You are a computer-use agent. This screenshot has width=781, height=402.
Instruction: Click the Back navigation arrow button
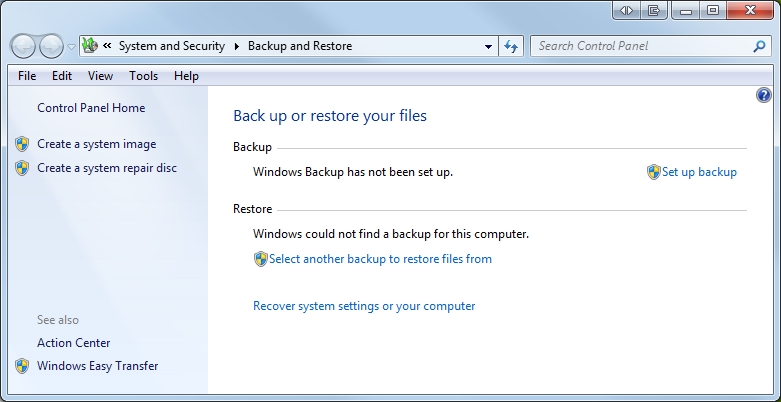(x=23, y=46)
